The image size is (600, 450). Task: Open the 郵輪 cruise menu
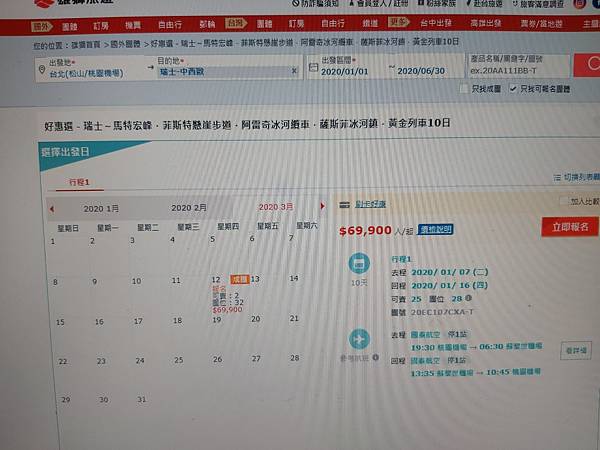[x=207, y=25]
